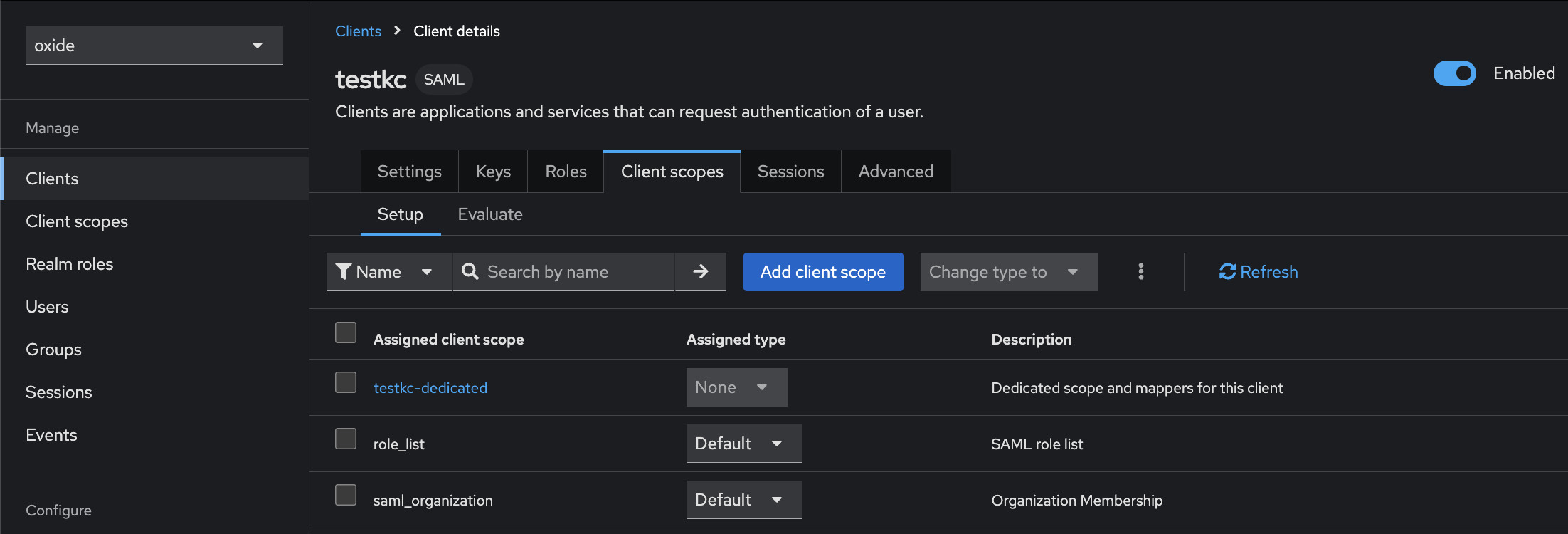Open the Advanced tab

(x=896, y=172)
